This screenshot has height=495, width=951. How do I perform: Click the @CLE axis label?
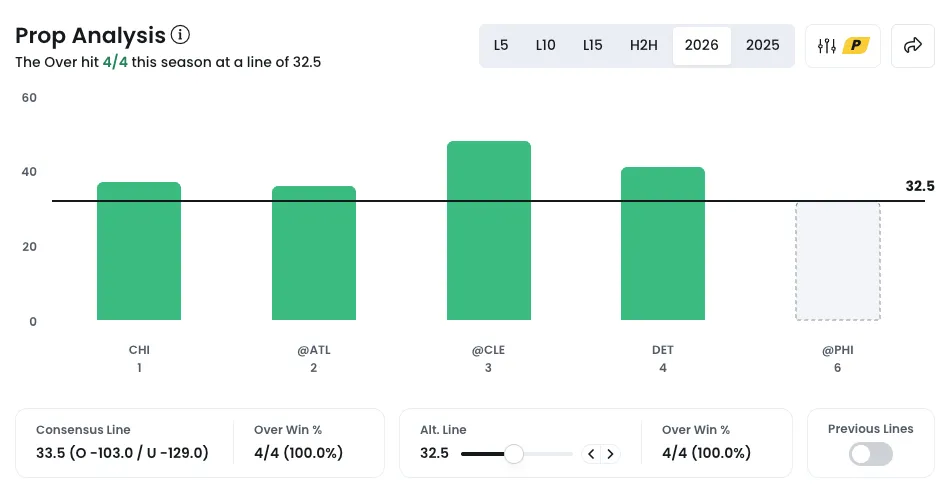488,350
